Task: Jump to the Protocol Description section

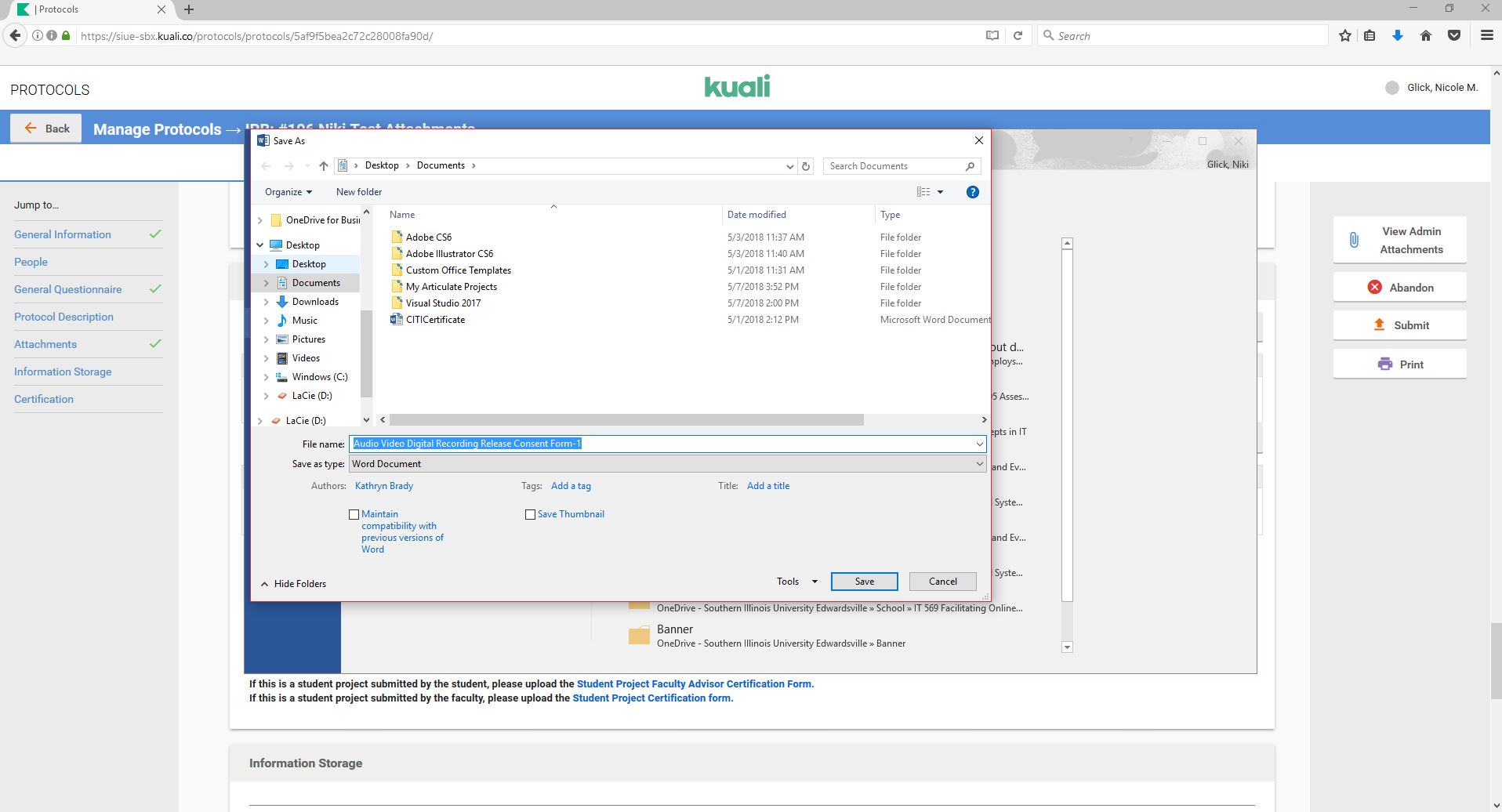Action: click(63, 317)
